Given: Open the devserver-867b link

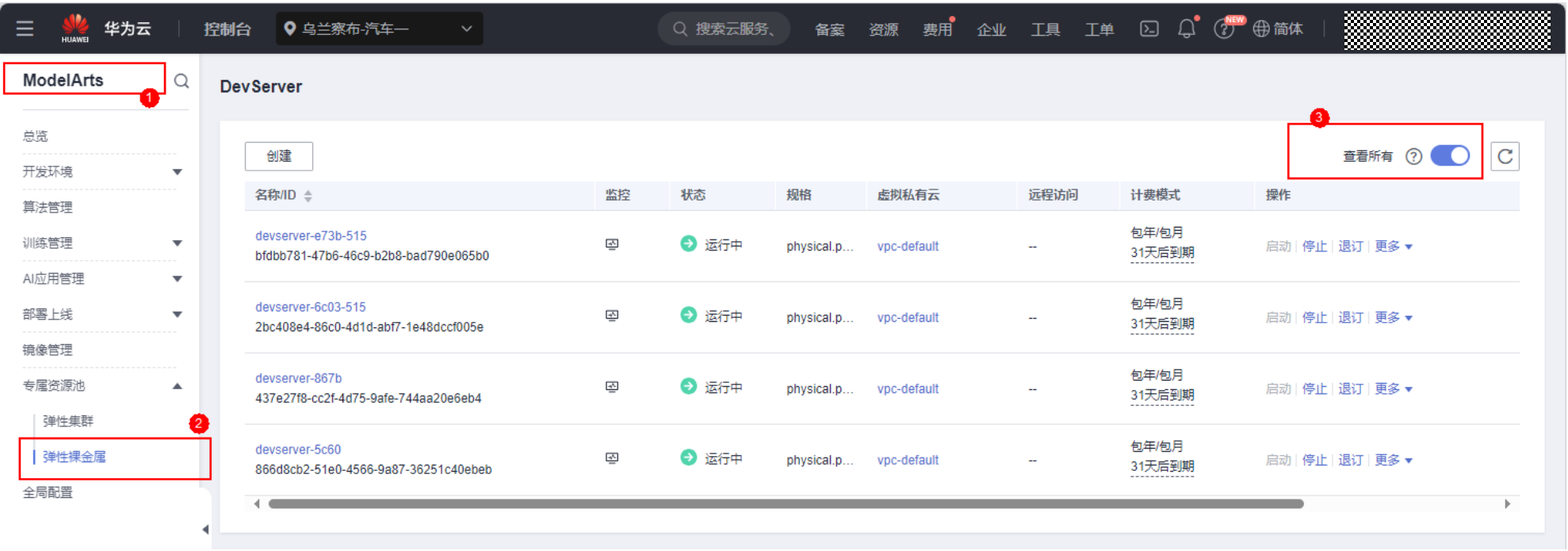Looking at the screenshot, I should point(298,378).
